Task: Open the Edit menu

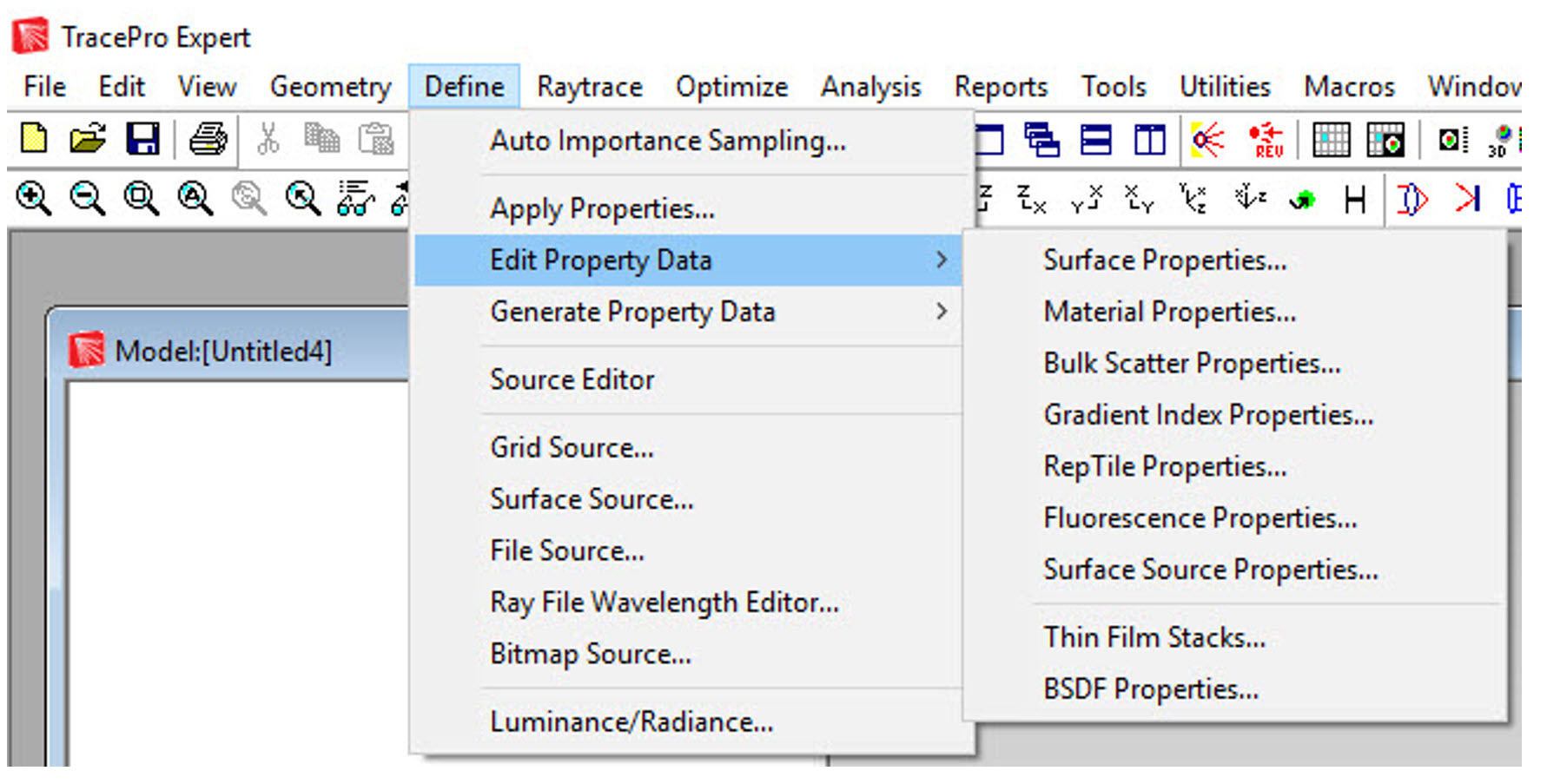Action: point(122,86)
